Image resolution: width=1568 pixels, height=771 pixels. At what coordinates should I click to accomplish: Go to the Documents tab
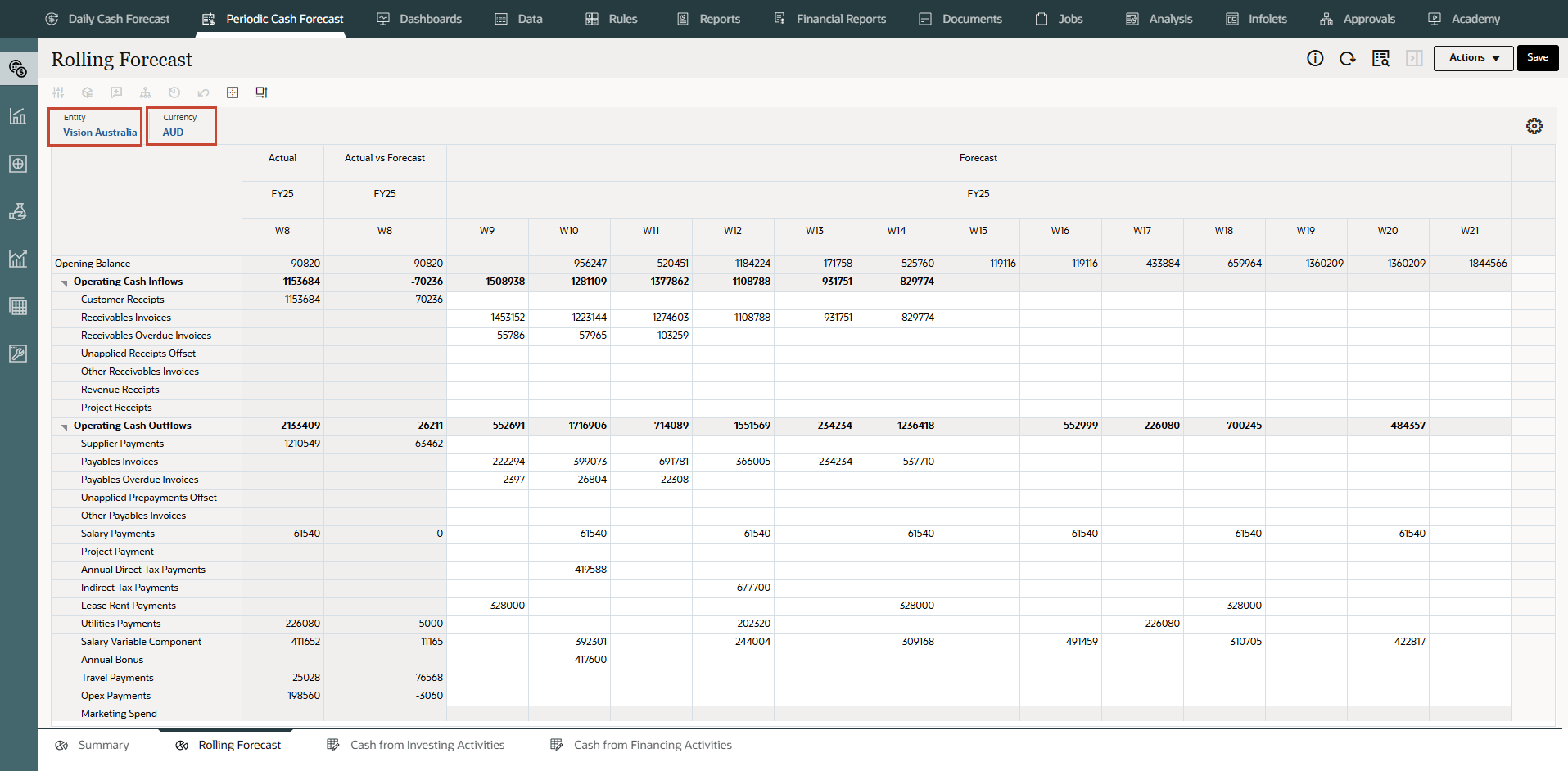(x=960, y=19)
